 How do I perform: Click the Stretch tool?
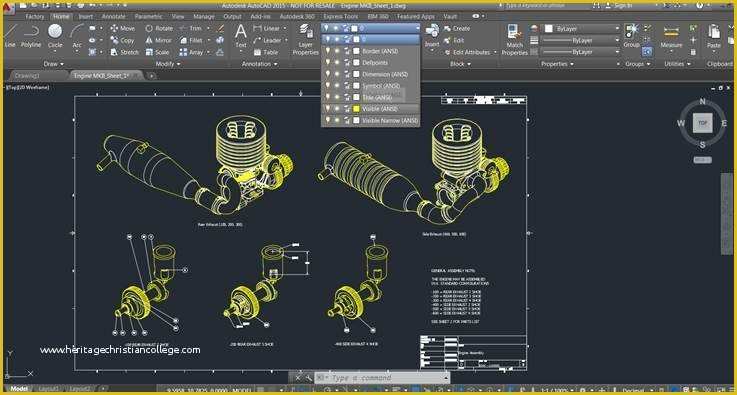124,52
